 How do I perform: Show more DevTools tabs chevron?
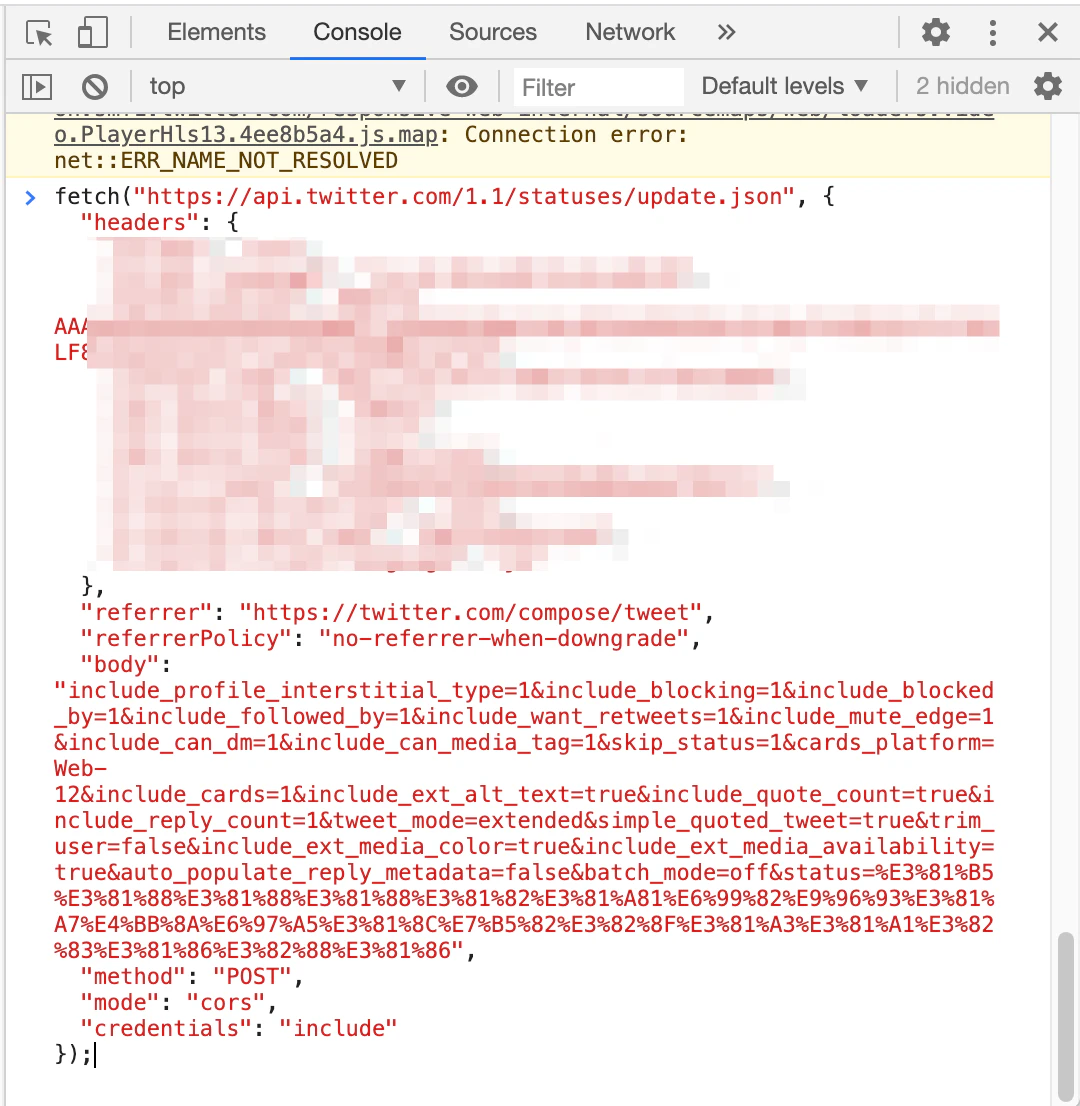pos(726,32)
